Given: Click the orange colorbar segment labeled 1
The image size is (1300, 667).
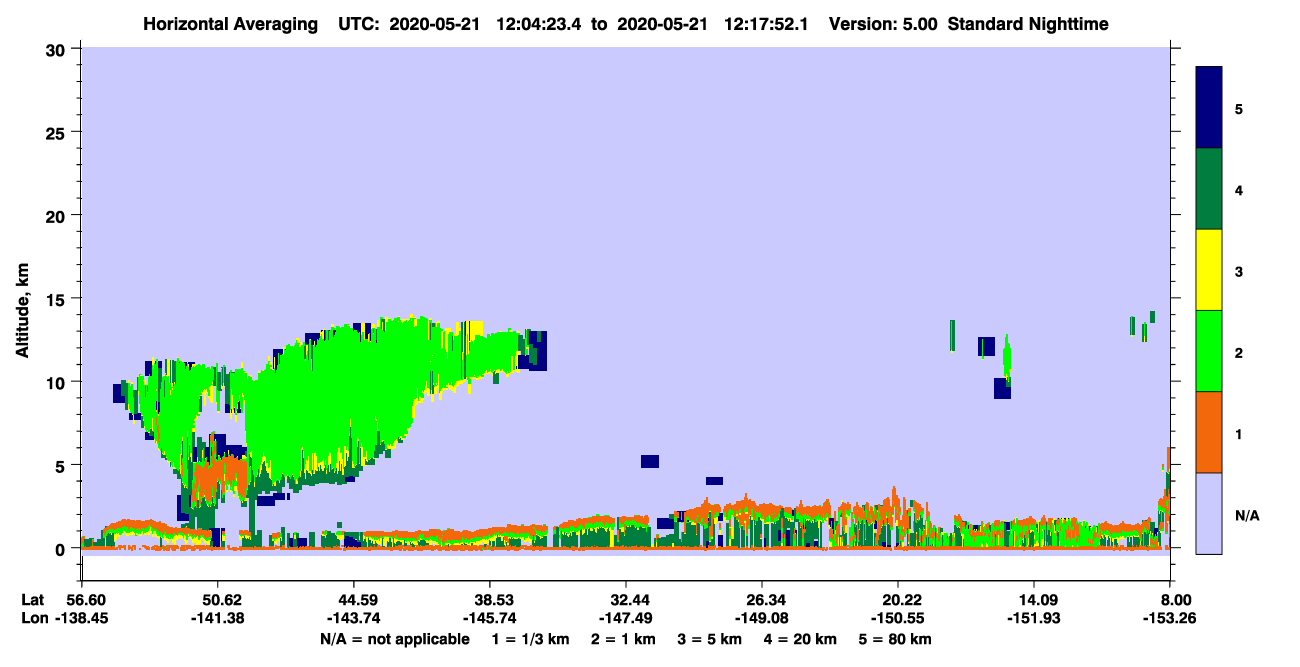Looking at the screenshot, I should (x=1209, y=432).
